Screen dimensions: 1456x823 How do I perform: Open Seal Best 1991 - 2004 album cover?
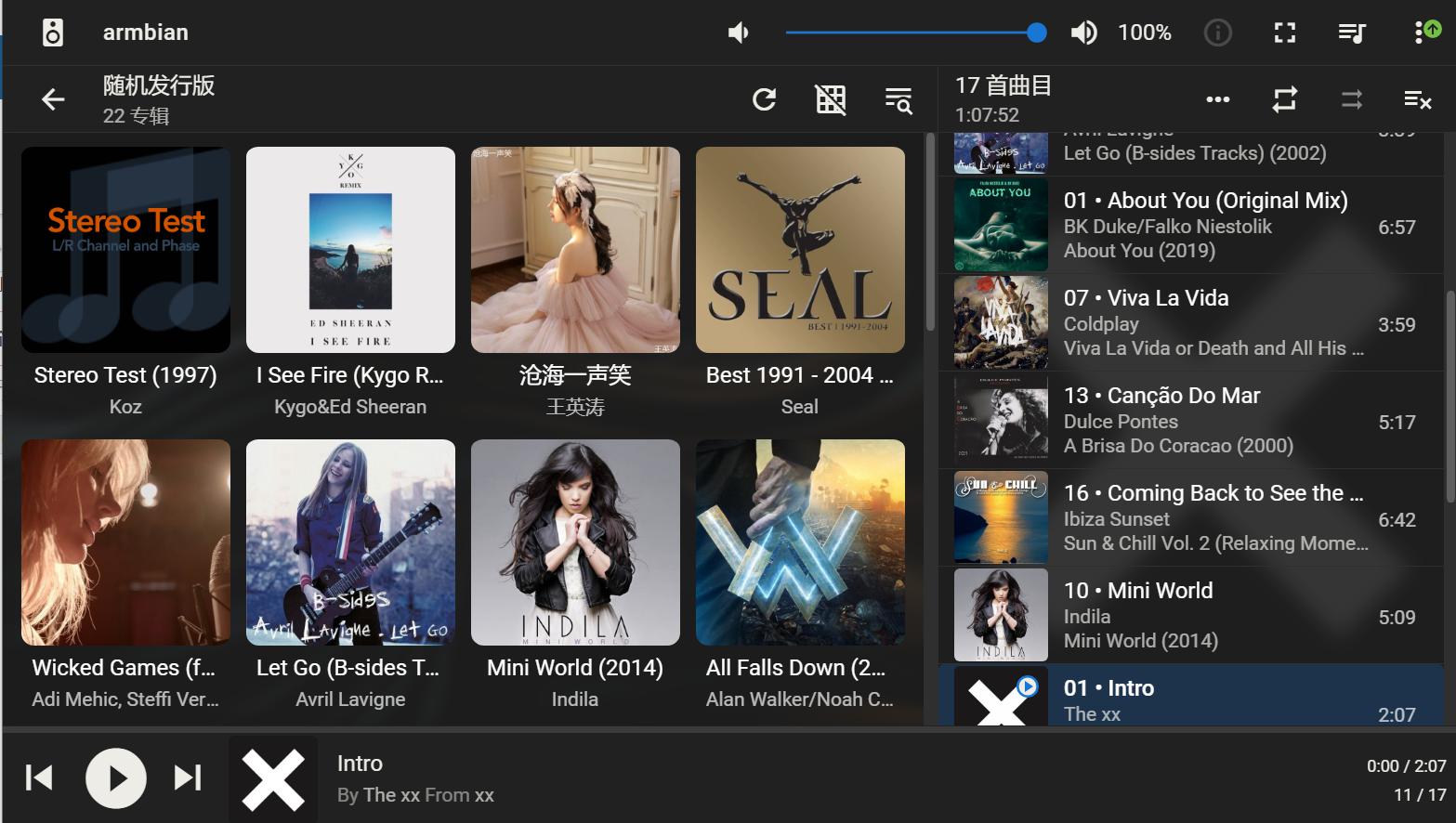(x=800, y=250)
